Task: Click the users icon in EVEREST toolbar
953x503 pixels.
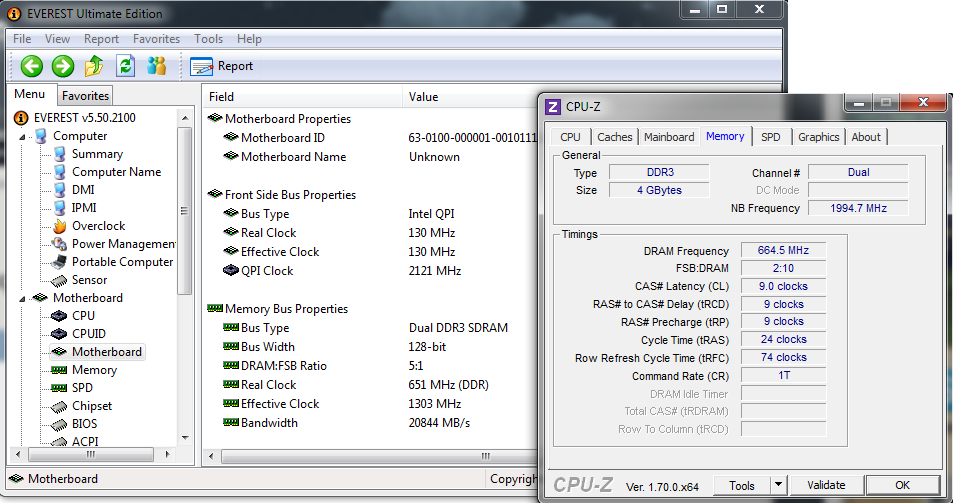Action: click(156, 66)
